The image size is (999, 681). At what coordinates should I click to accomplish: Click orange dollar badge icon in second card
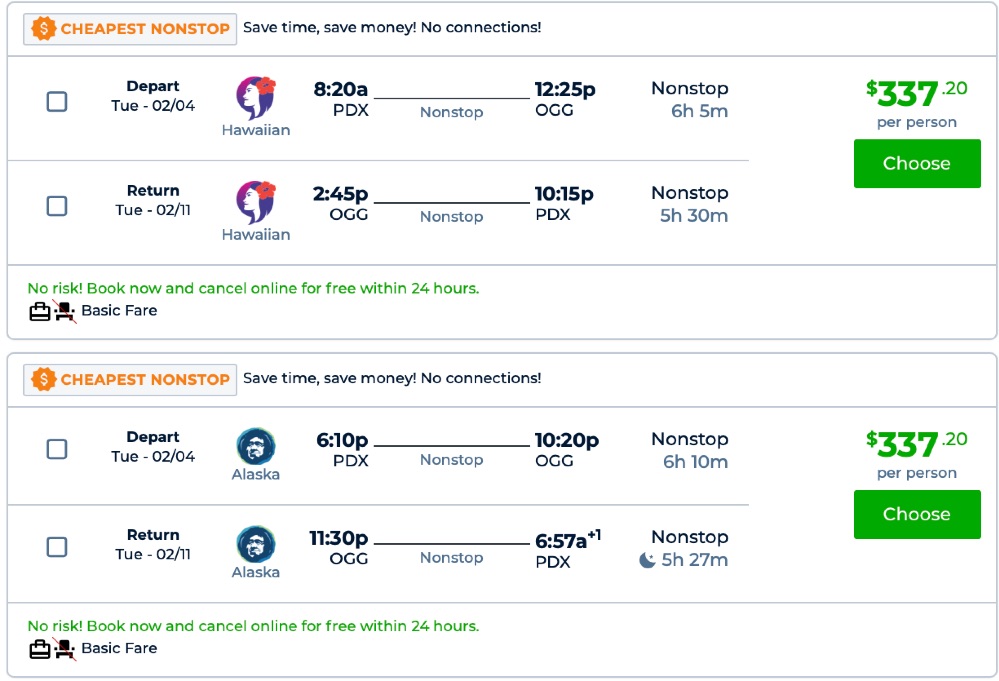[x=44, y=380]
